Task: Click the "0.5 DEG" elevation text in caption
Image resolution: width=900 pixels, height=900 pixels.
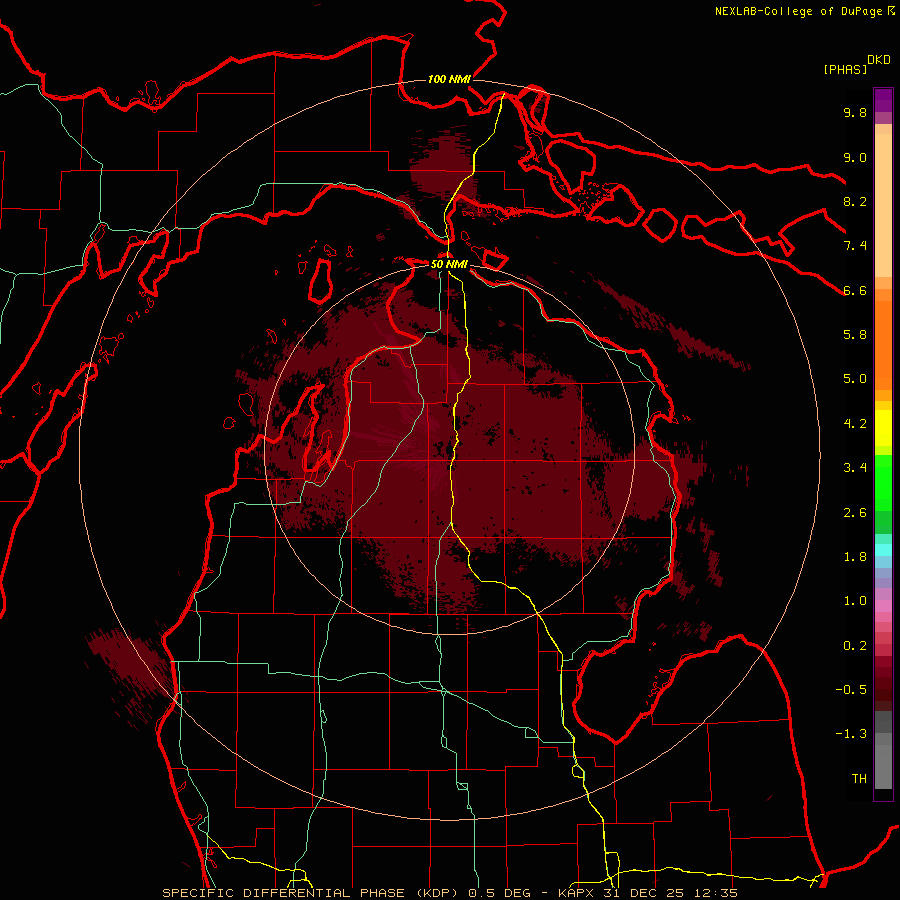Action: (x=501, y=893)
